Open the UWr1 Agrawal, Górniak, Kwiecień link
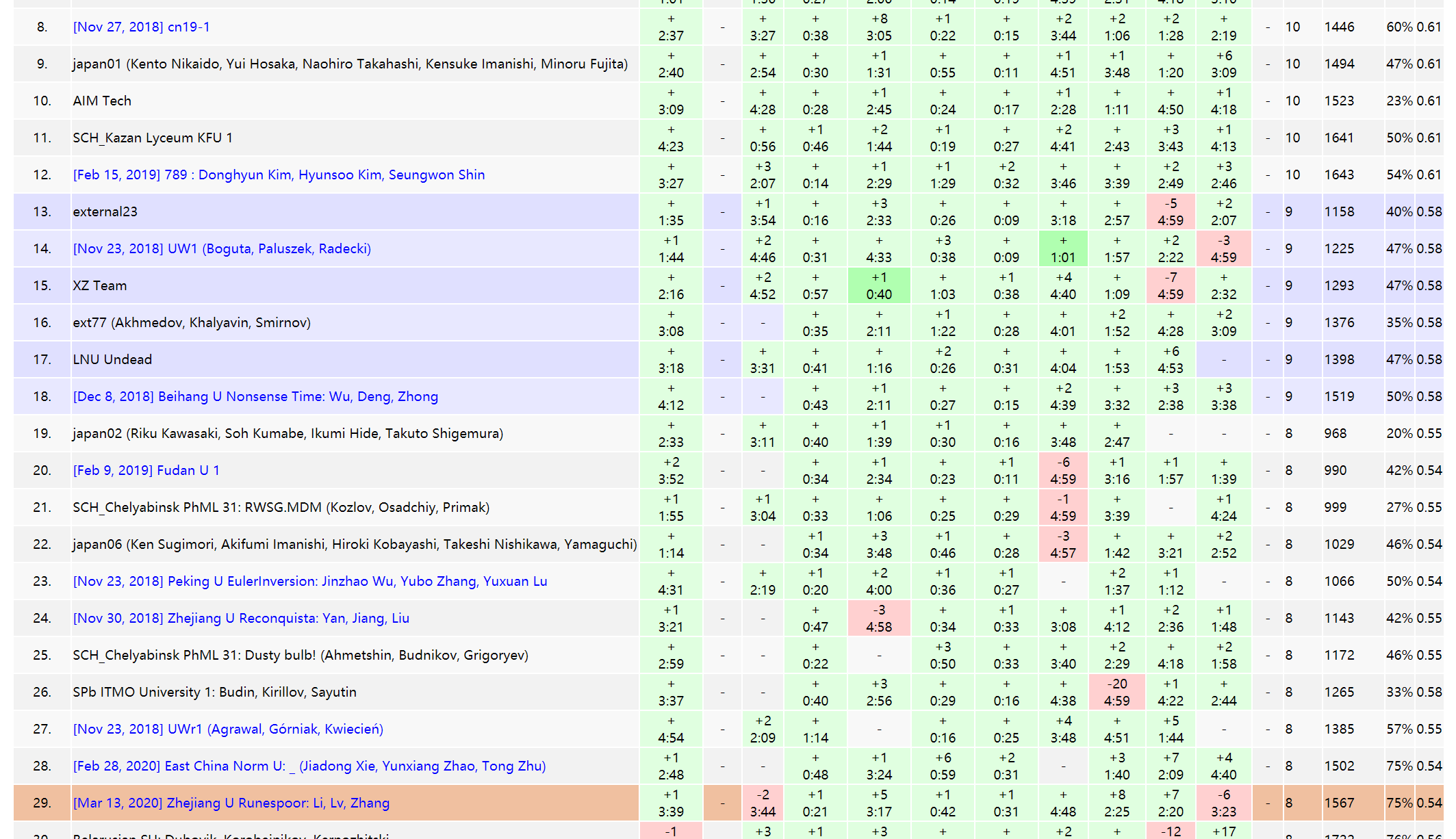This screenshot has width=1456, height=839. click(228, 729)
